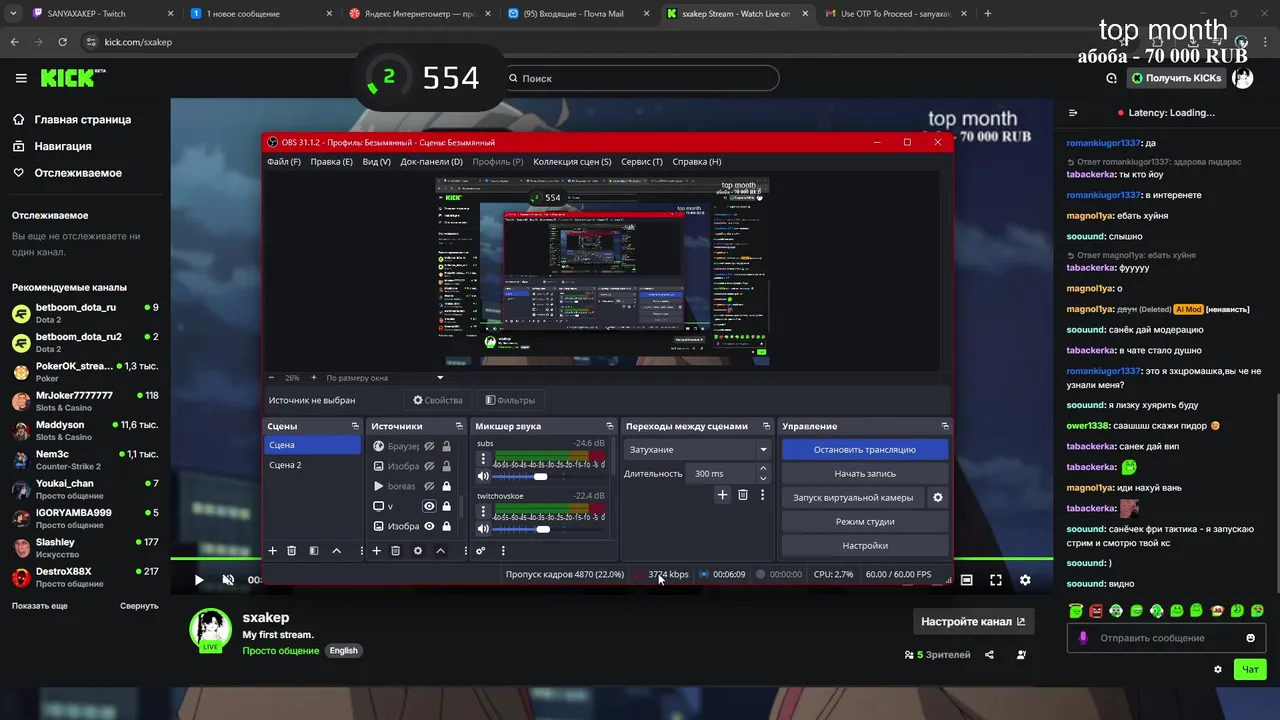The width and height of the screenshot is (1280, 720).
Task: Mute the twitchovskoe audio track
Action: 484,529
